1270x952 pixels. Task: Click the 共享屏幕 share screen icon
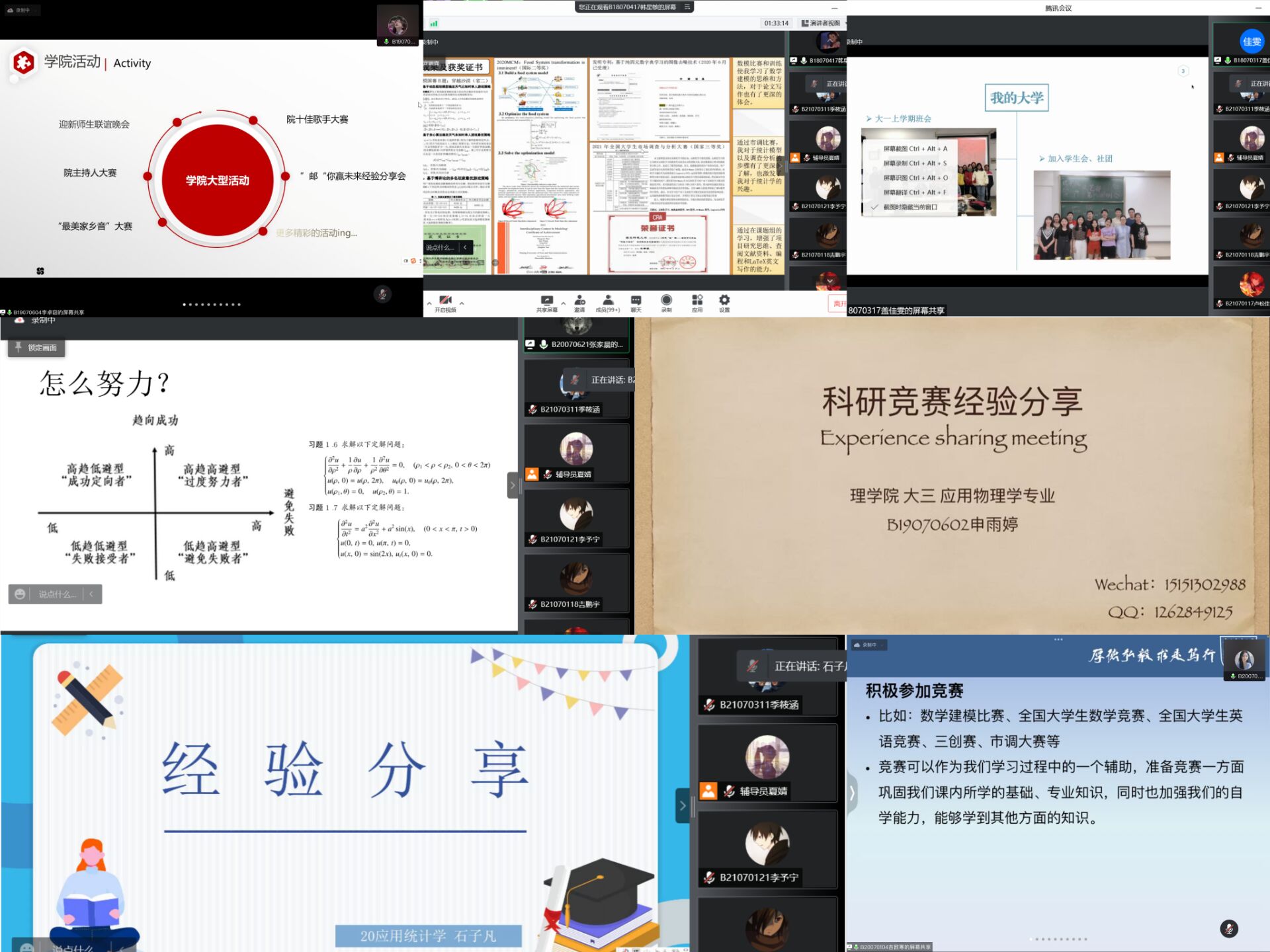pos(546,300)
